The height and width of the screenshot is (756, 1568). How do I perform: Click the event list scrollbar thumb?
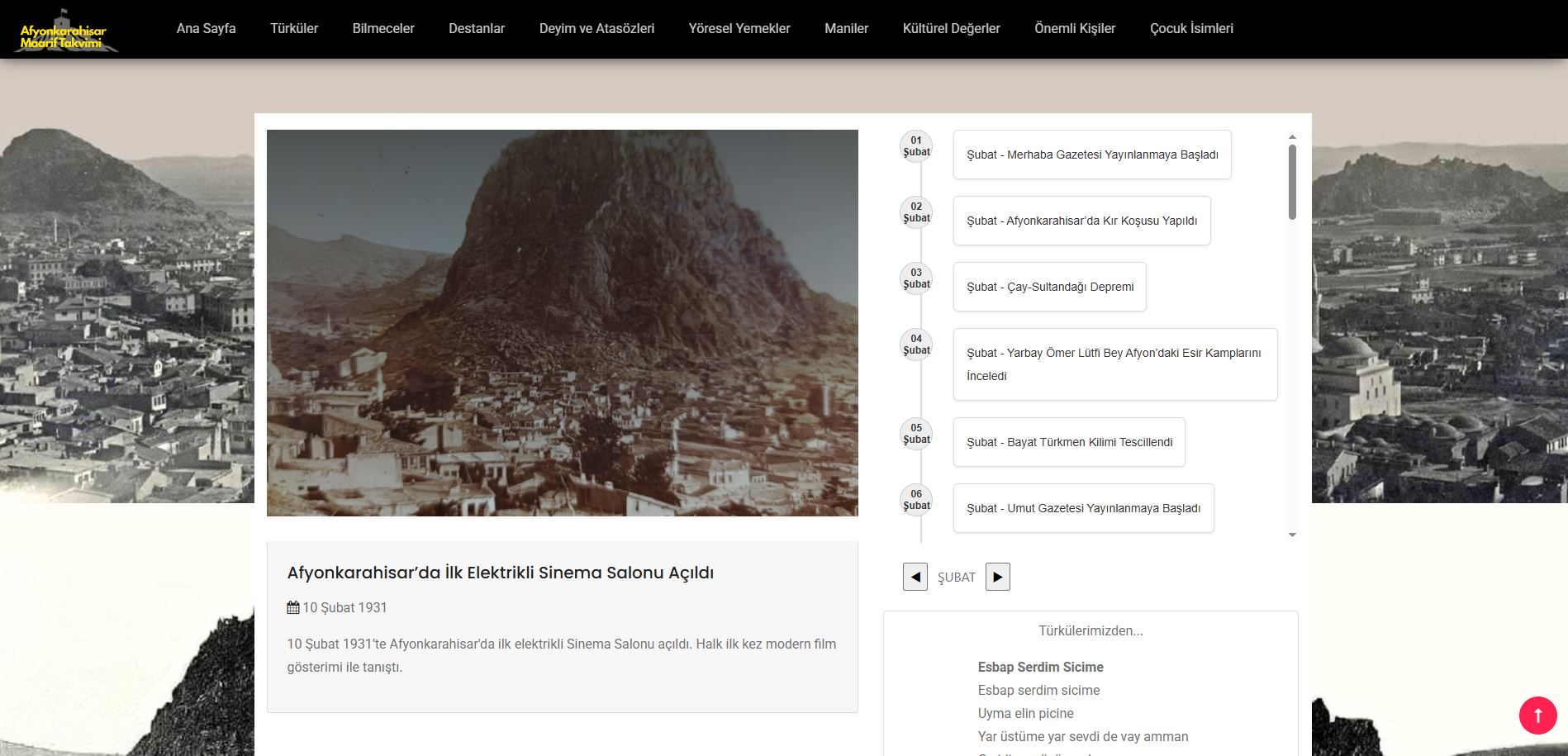(1292, 182)
